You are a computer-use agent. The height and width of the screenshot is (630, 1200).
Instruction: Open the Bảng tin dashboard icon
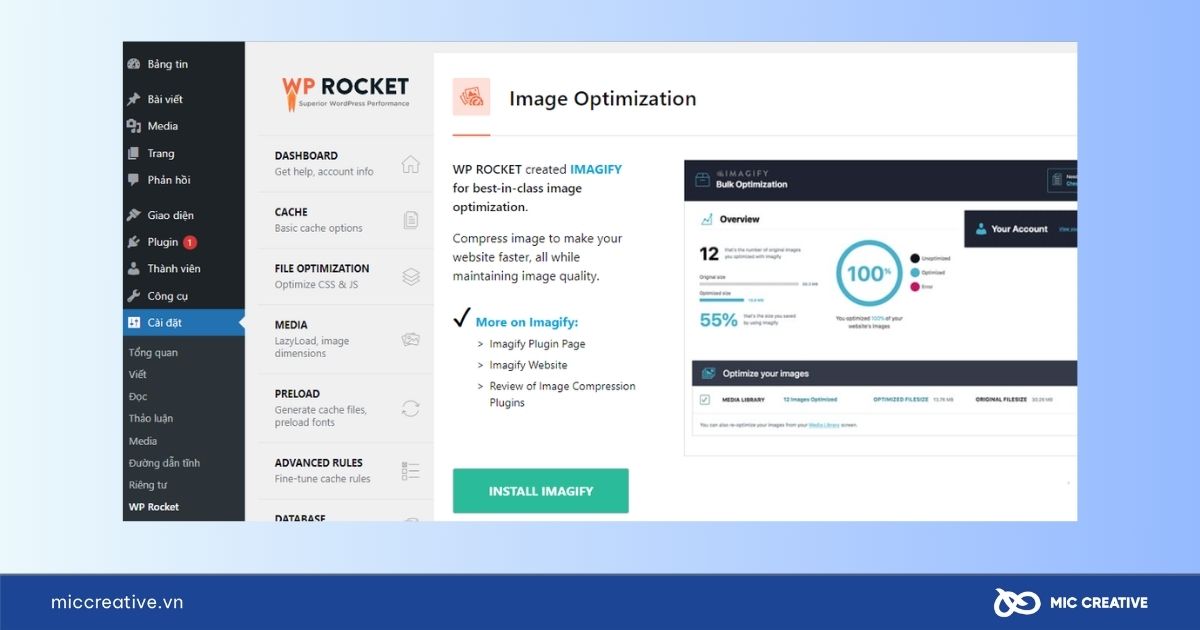pyautogui.click(x=133, y=64)
